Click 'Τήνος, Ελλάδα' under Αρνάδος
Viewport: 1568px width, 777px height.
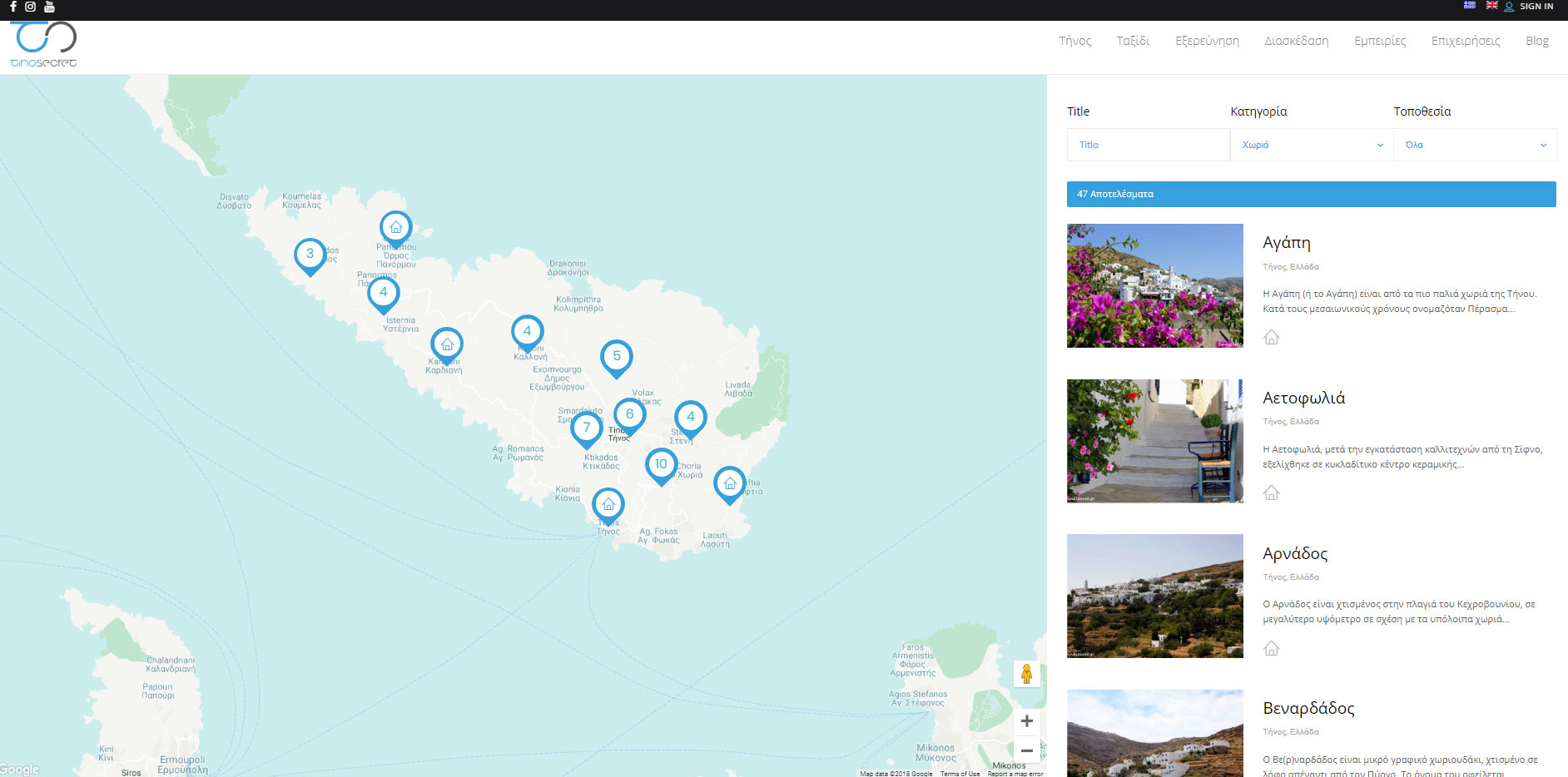point(1291,577)
